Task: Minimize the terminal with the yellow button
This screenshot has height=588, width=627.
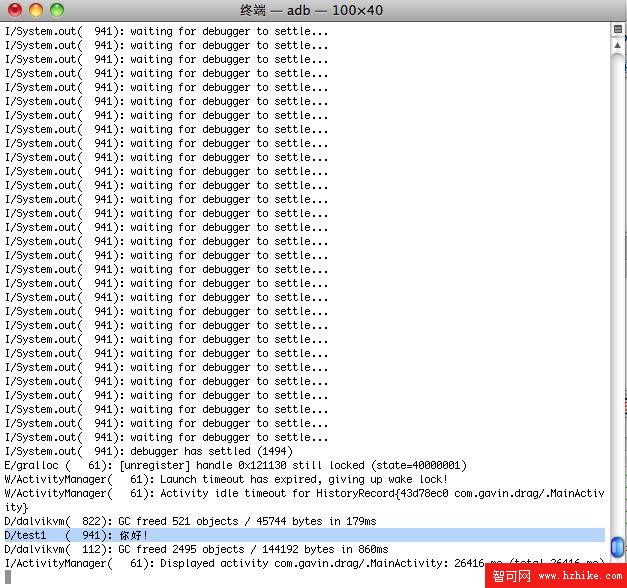Action: (x=36, y=10)
